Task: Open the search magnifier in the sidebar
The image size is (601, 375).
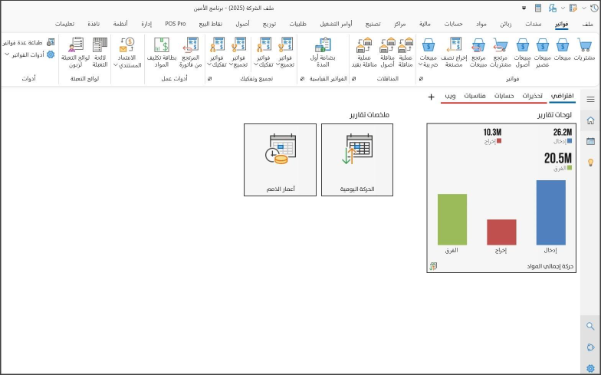Action: tap(590, 326)
